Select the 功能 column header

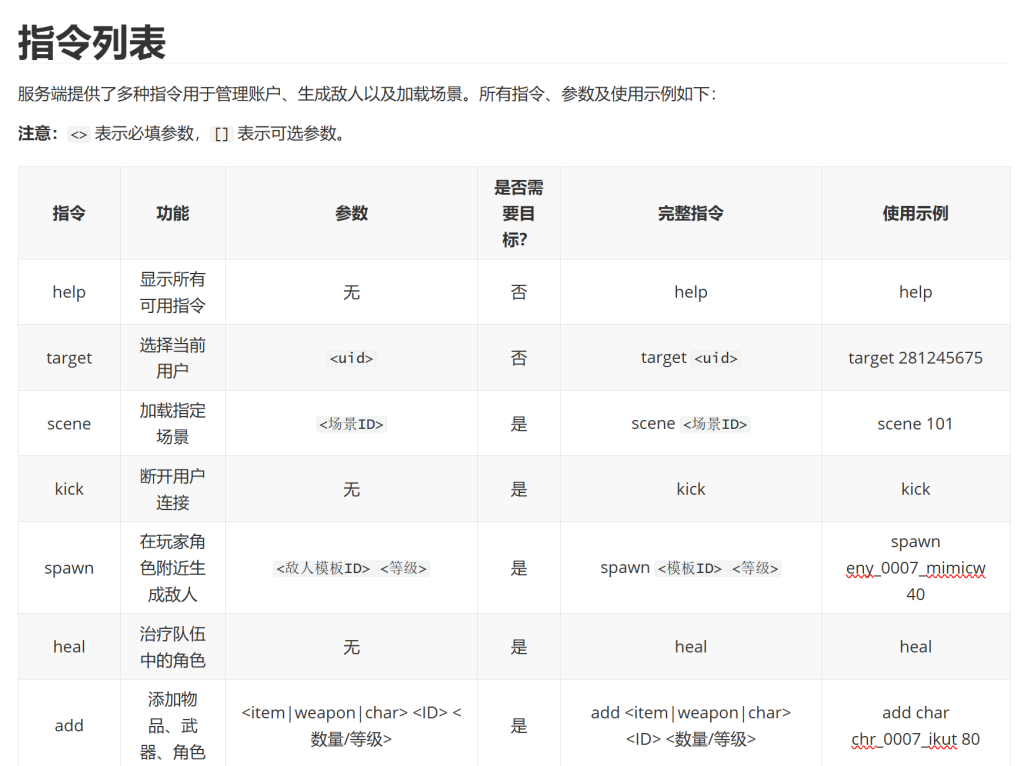[x=172, y=213]
